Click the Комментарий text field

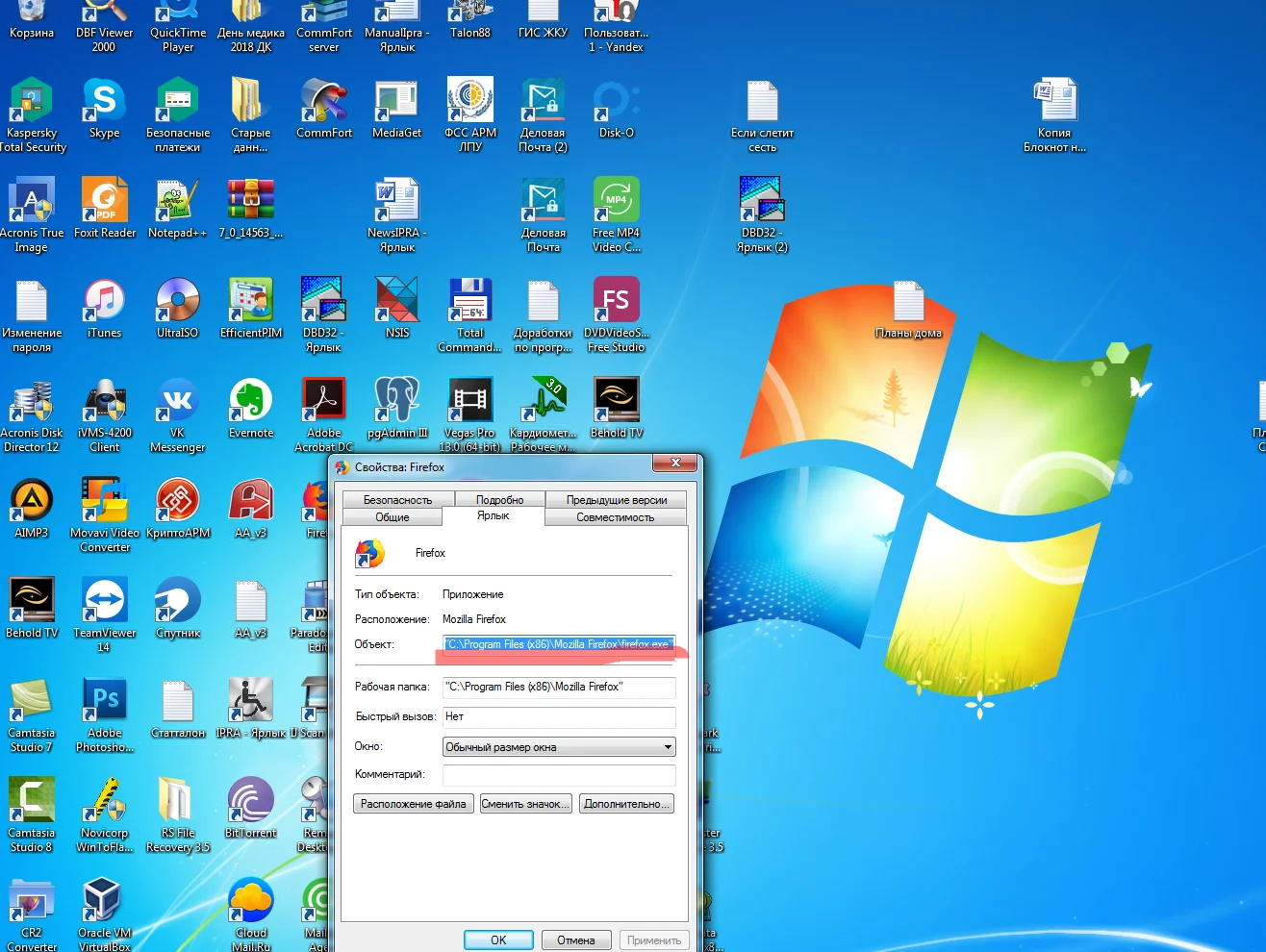(x=558, y=775)
